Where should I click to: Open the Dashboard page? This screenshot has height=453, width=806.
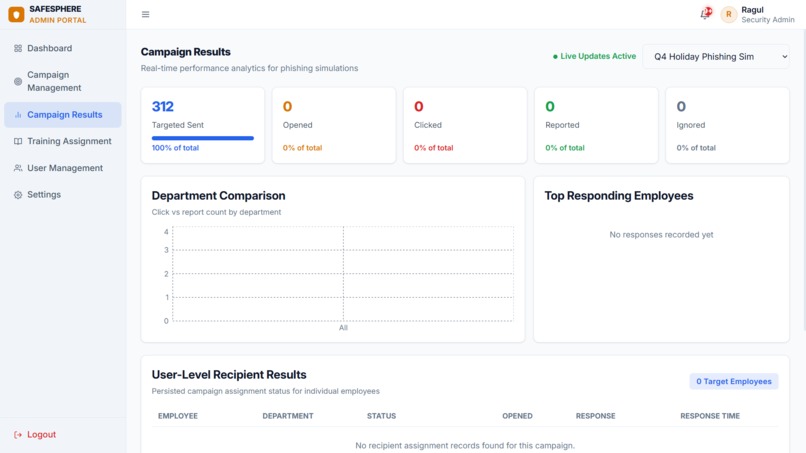[63, 48]
